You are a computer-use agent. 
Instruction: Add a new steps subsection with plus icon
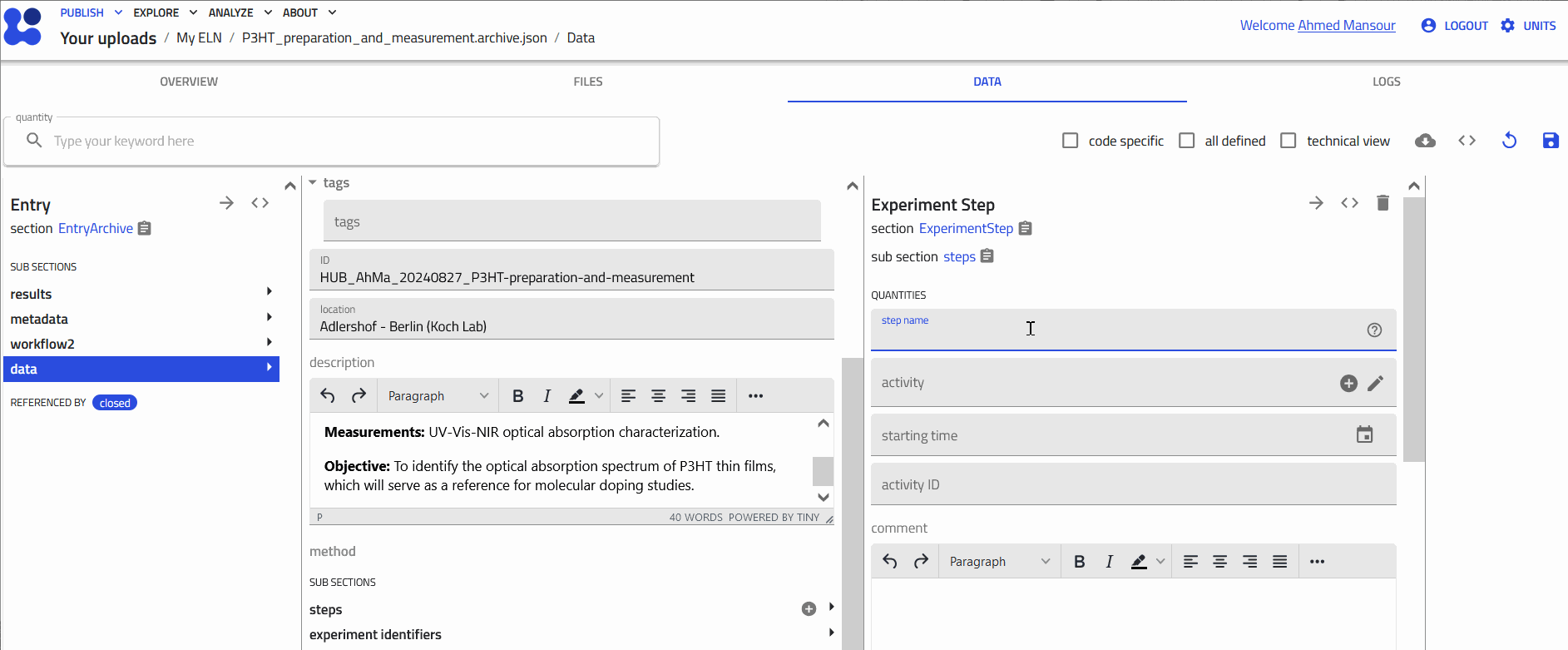[809, 609]
